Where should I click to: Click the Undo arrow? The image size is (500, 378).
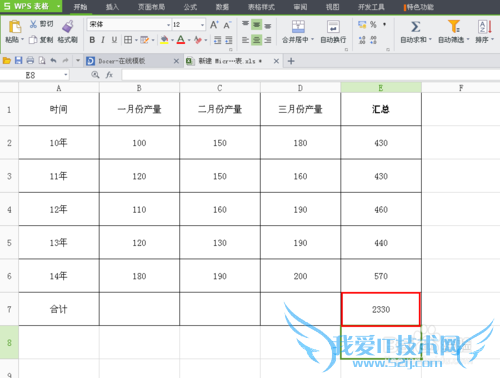click(x=53, y=61)
